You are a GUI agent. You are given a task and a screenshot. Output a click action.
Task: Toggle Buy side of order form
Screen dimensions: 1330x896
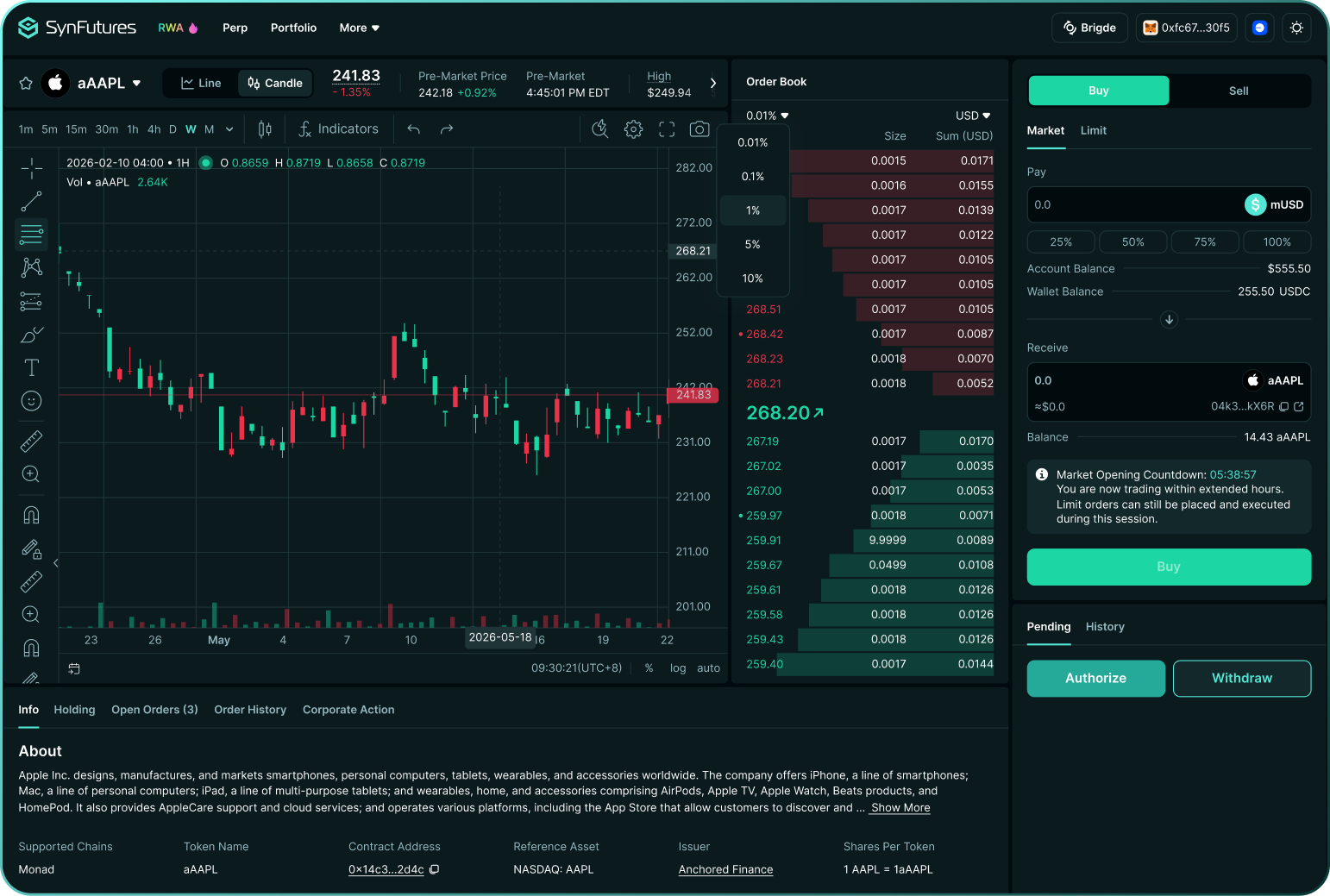[1099, 91]
